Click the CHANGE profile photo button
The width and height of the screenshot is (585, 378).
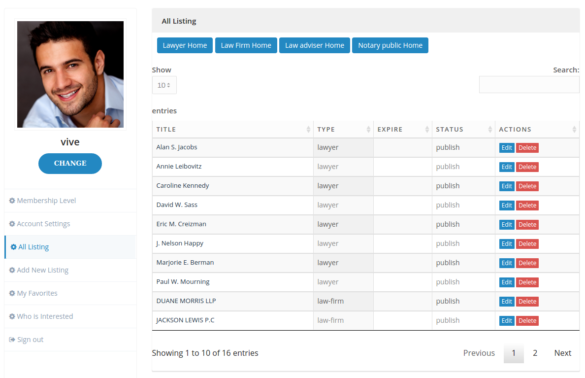70,163
